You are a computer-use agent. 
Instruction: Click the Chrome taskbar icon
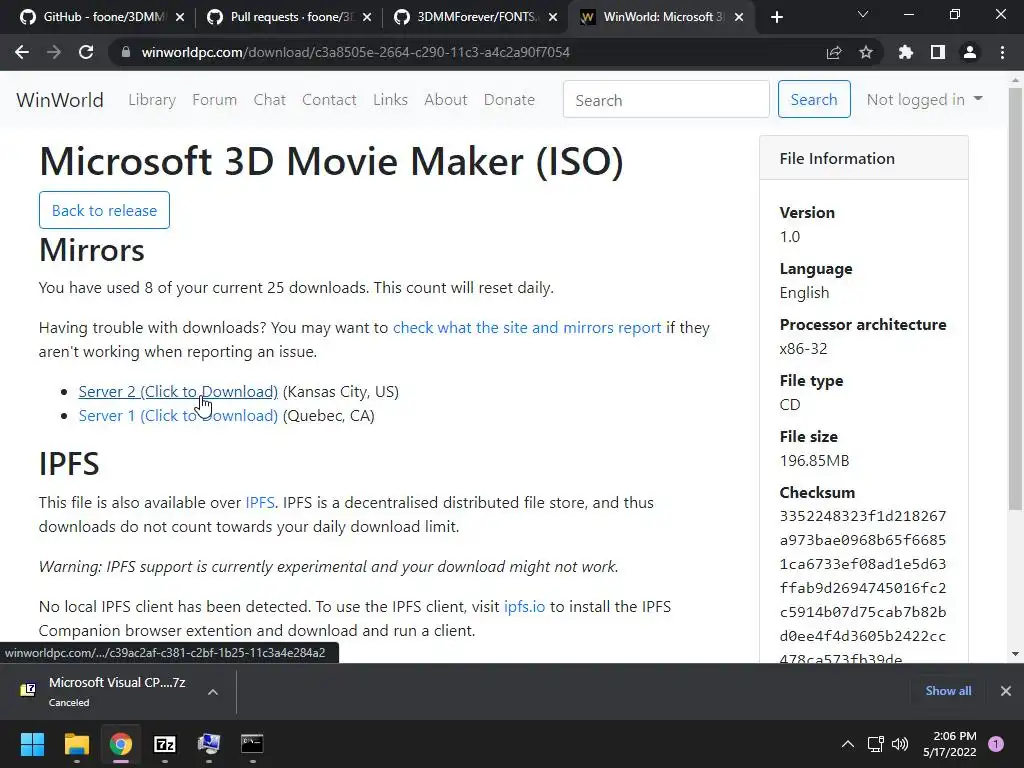(121, 744)
